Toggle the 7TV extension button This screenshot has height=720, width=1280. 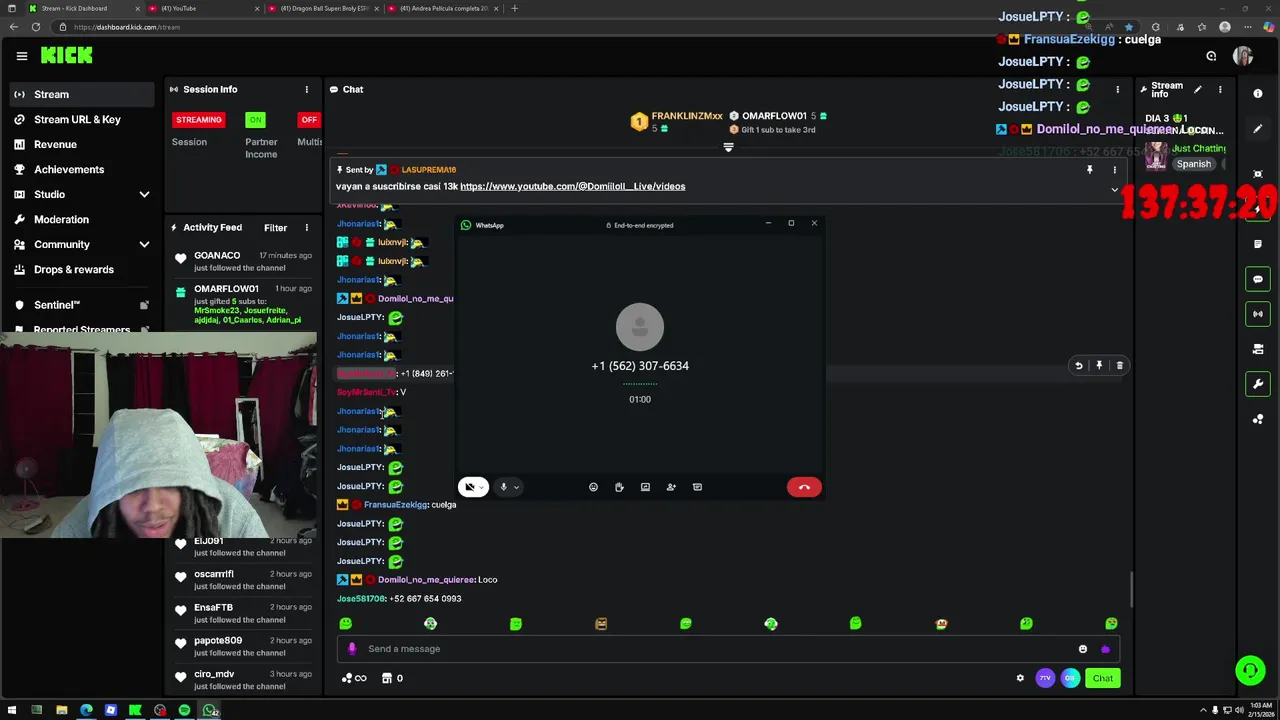pos(1045,678)
